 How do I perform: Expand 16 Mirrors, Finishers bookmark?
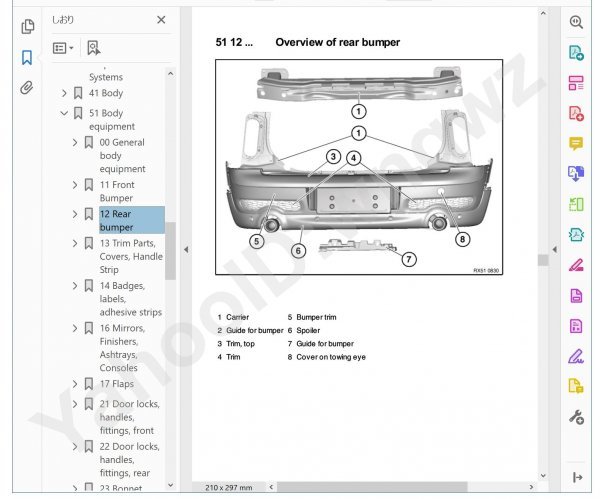tap(75, 328)
